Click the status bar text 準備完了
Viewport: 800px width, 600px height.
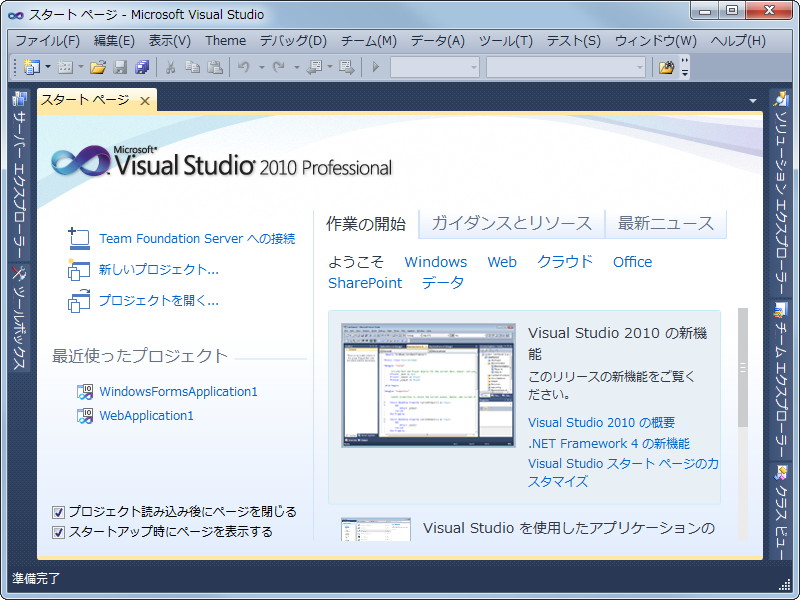[x=36, y=578]
